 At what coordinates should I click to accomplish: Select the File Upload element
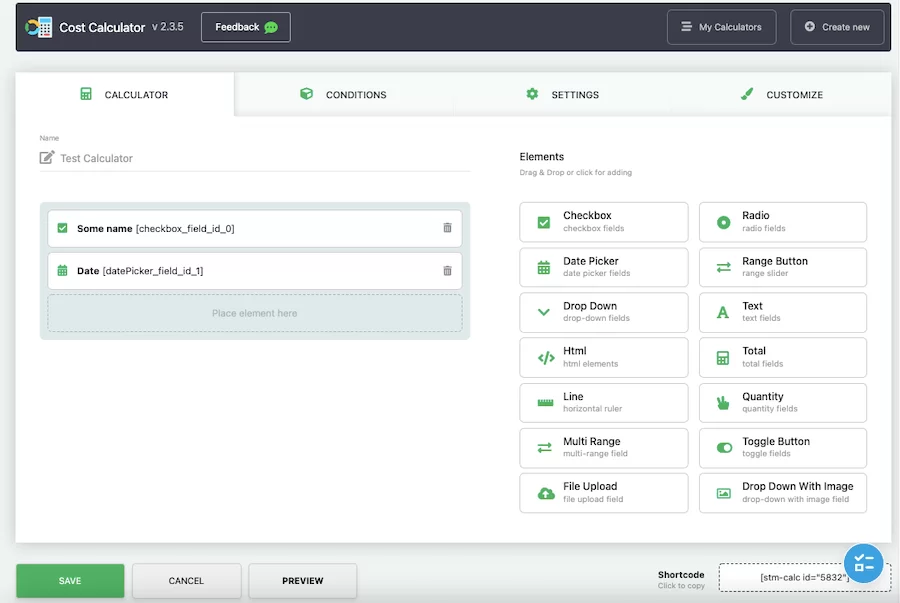pyautogui.click(x=603, y=492)
